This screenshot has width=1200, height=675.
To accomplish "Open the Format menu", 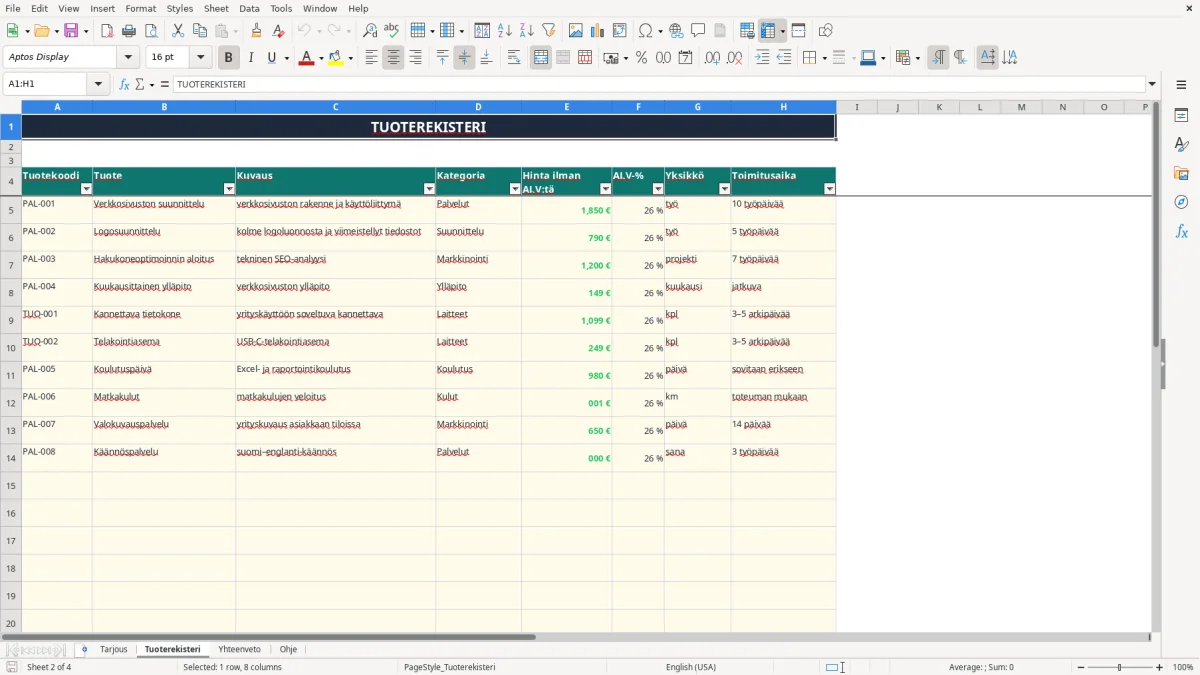I will [x=140, y=8].
